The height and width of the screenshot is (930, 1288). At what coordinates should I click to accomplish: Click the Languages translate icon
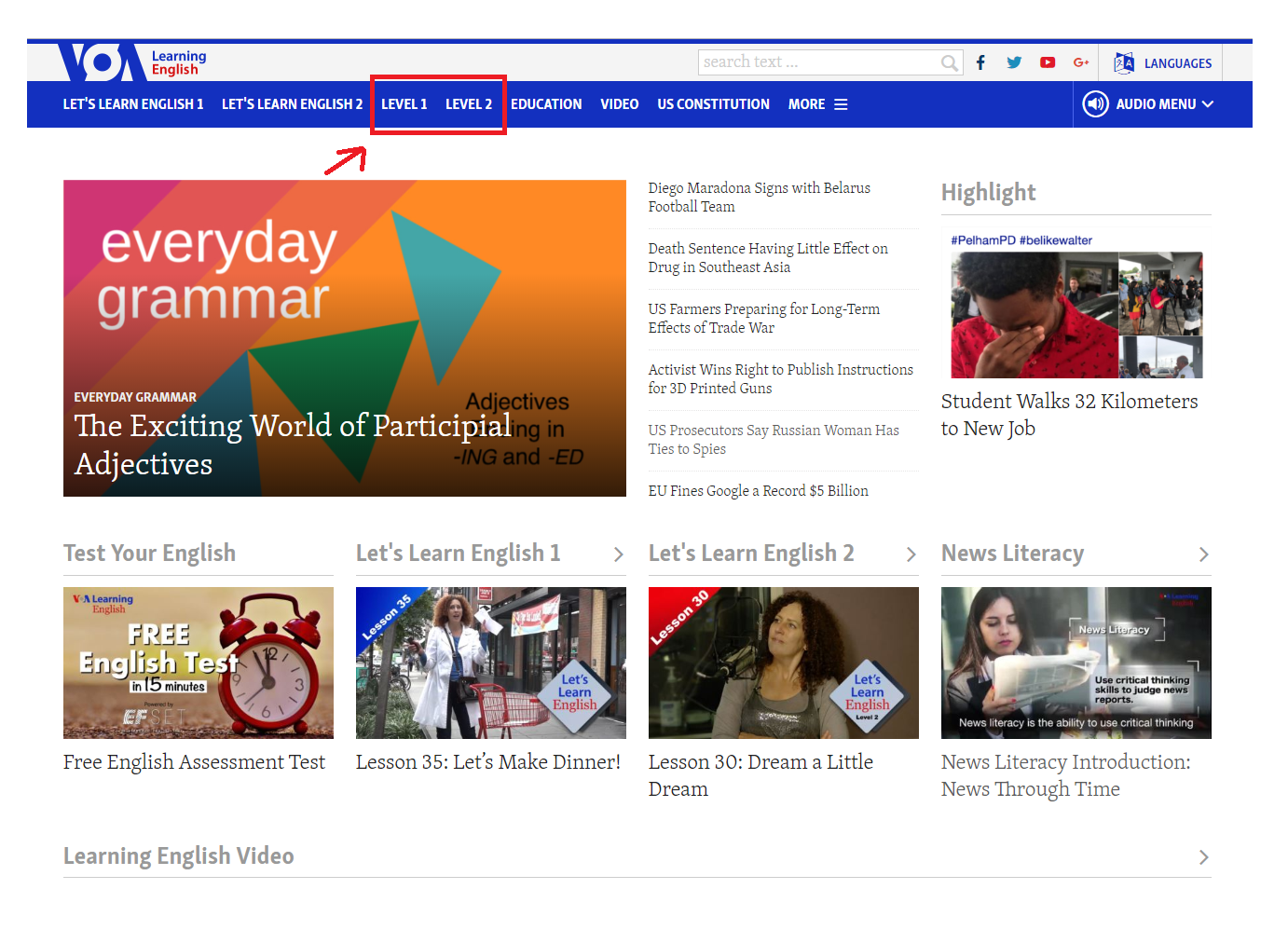1124,62
